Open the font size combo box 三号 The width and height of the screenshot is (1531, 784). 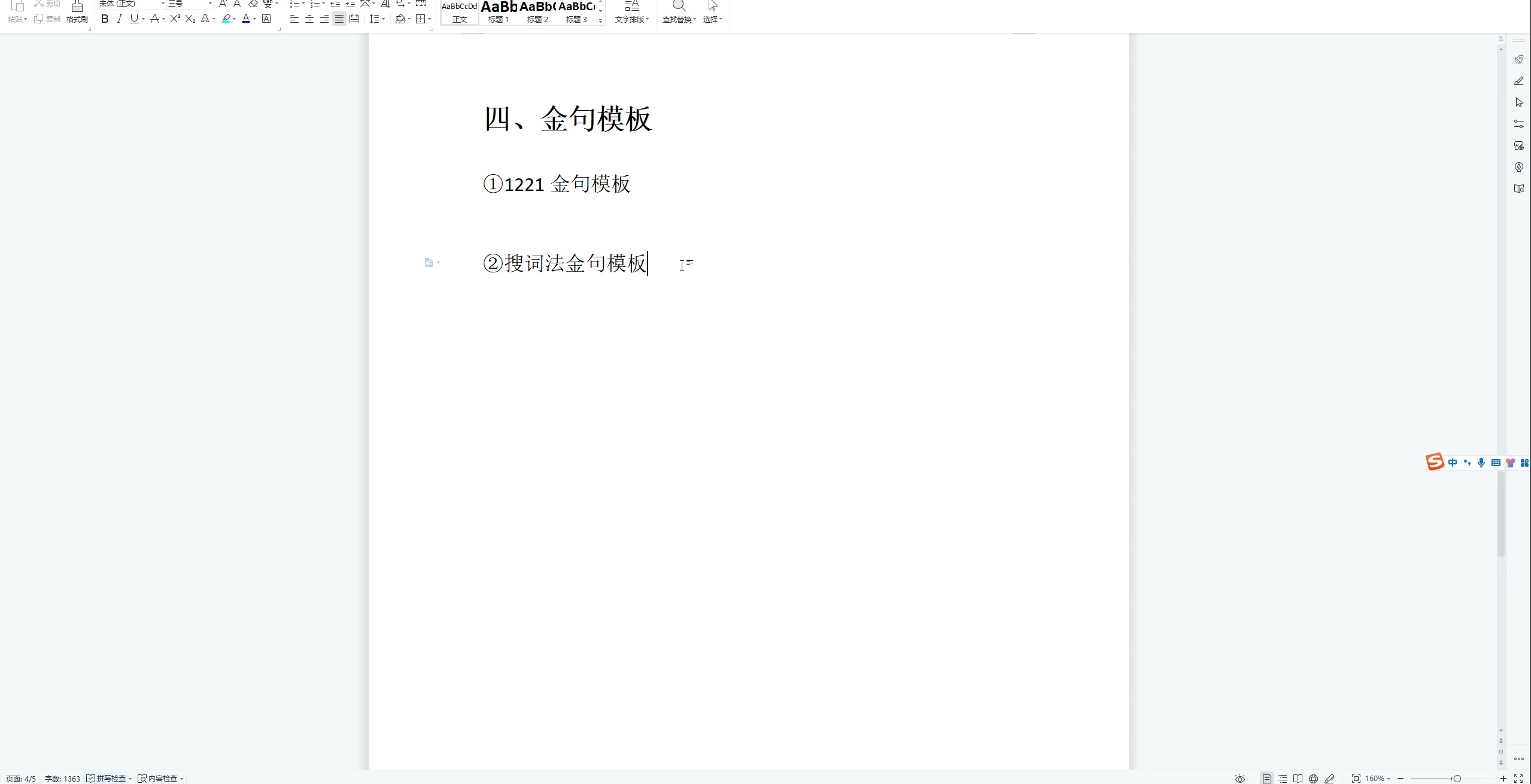pos(190,4)
